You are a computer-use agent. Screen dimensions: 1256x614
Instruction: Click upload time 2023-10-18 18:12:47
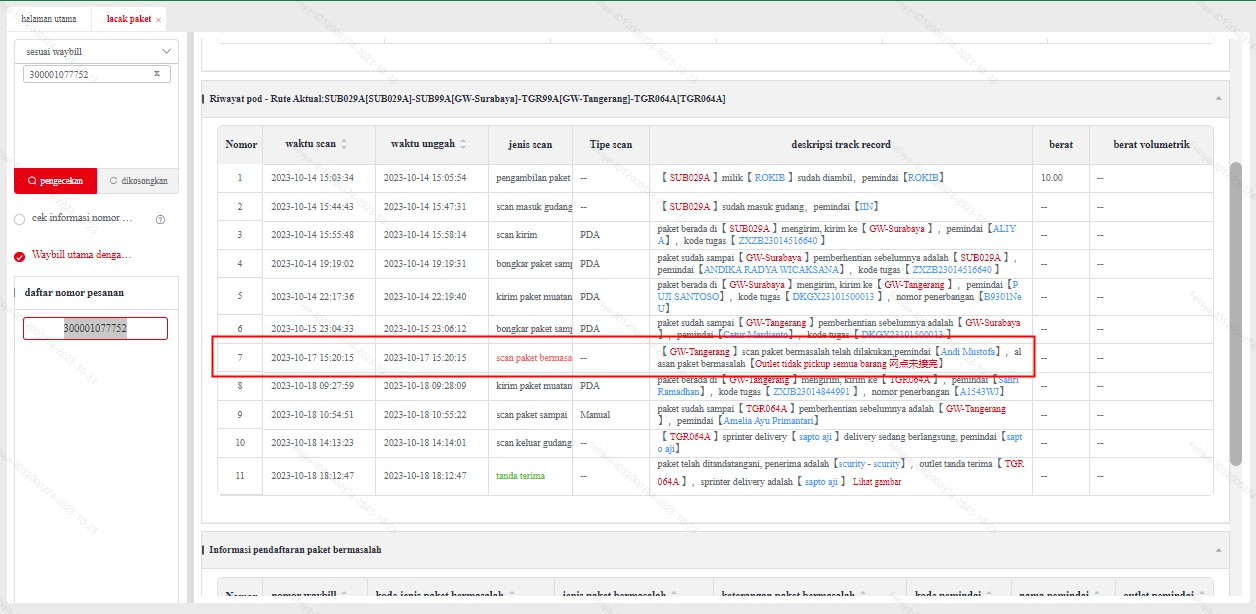click(x=425, y=476)
